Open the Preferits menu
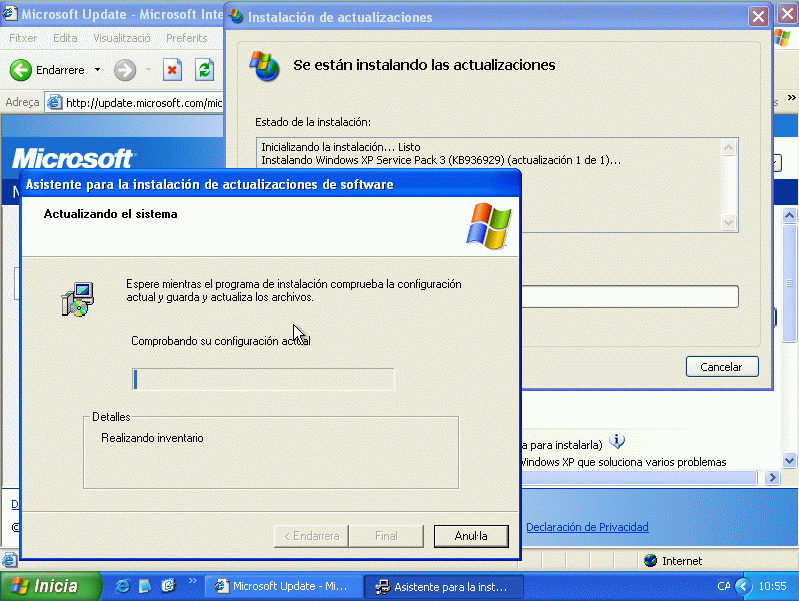Screen dimensions: 799x601 (187, 38)
